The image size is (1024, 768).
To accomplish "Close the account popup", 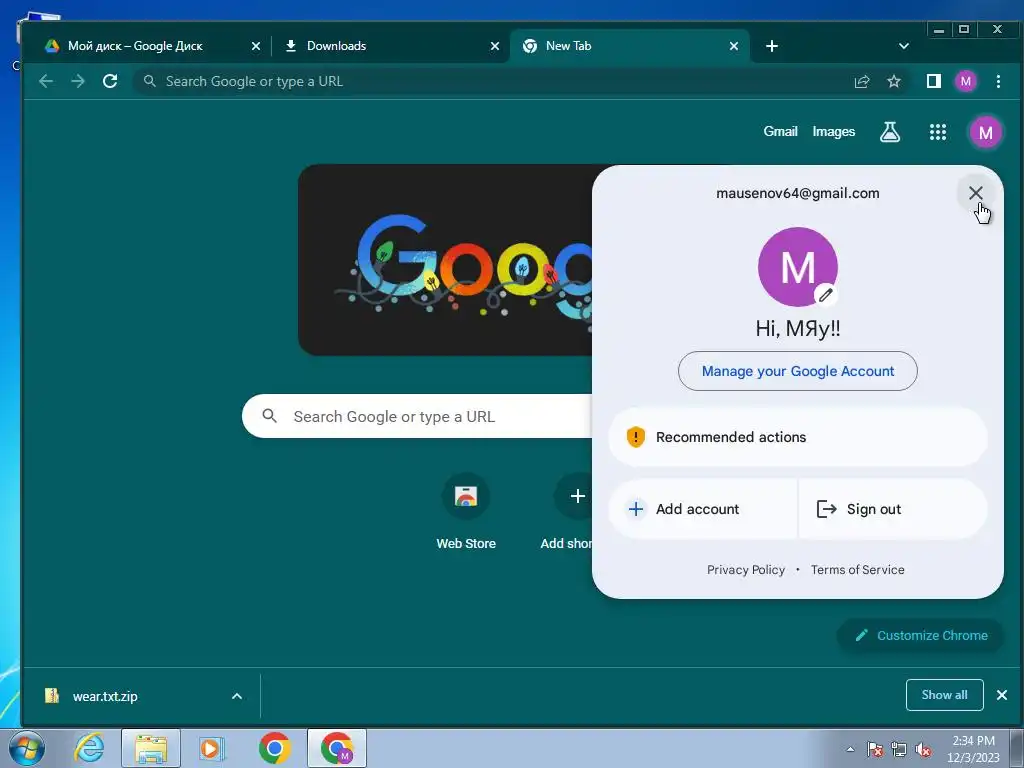I will pos(975,193).
